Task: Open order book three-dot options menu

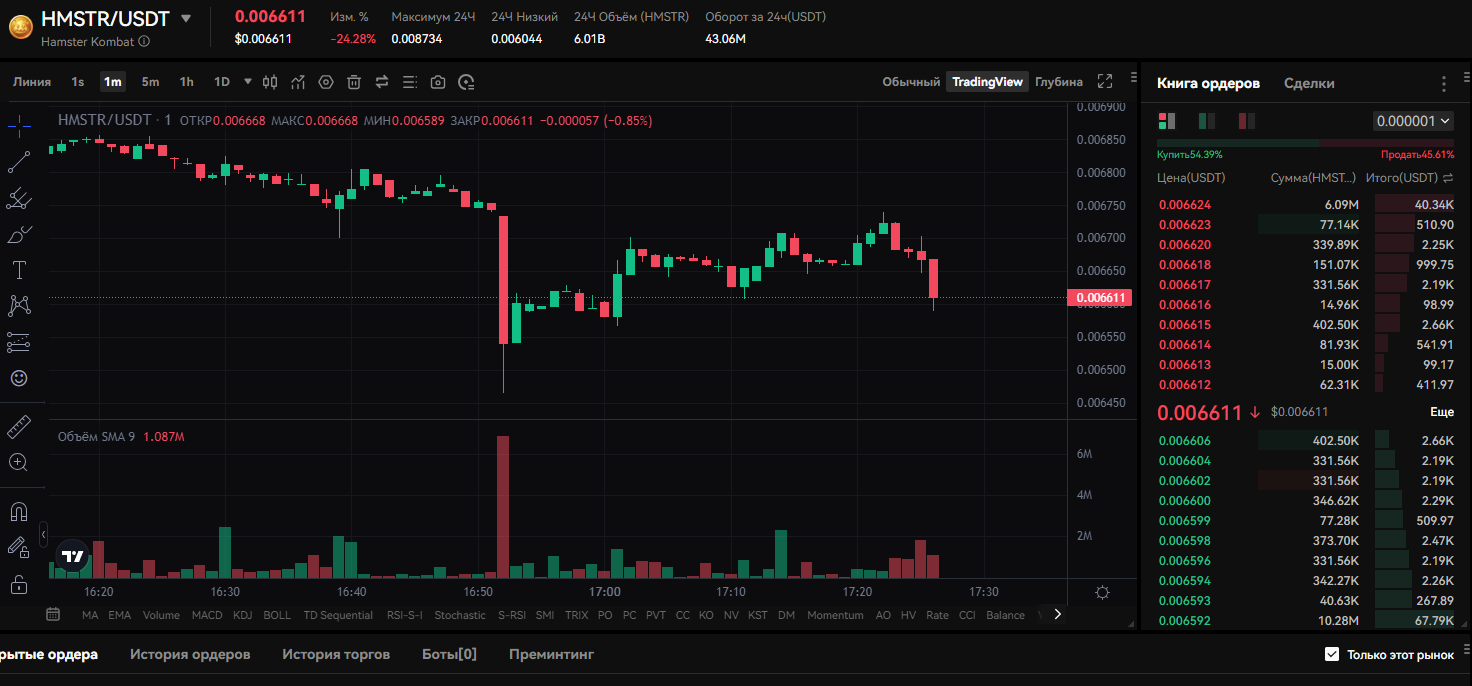Action: pyautogui.click(x=1443, y=84)
